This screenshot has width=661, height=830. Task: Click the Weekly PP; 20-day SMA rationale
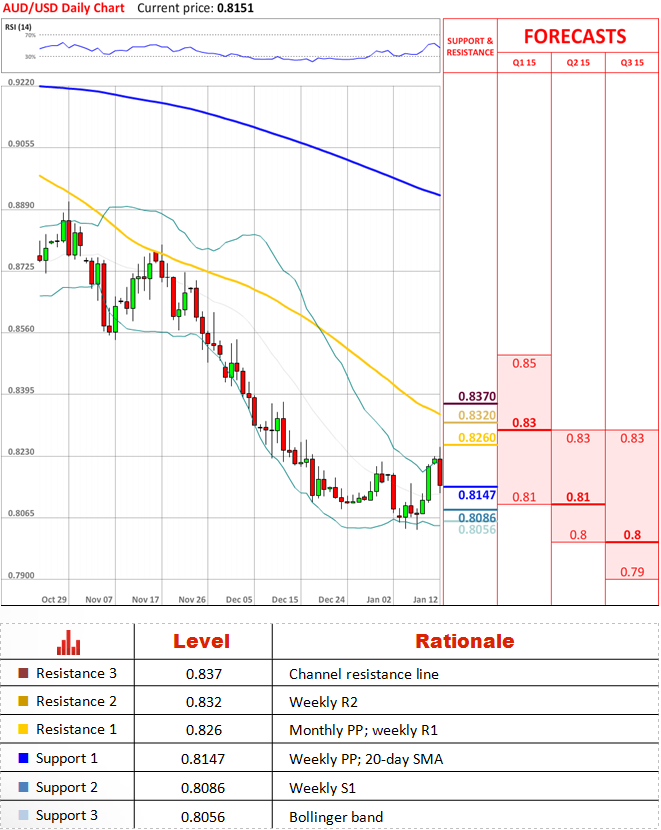[x=366, y=760]
